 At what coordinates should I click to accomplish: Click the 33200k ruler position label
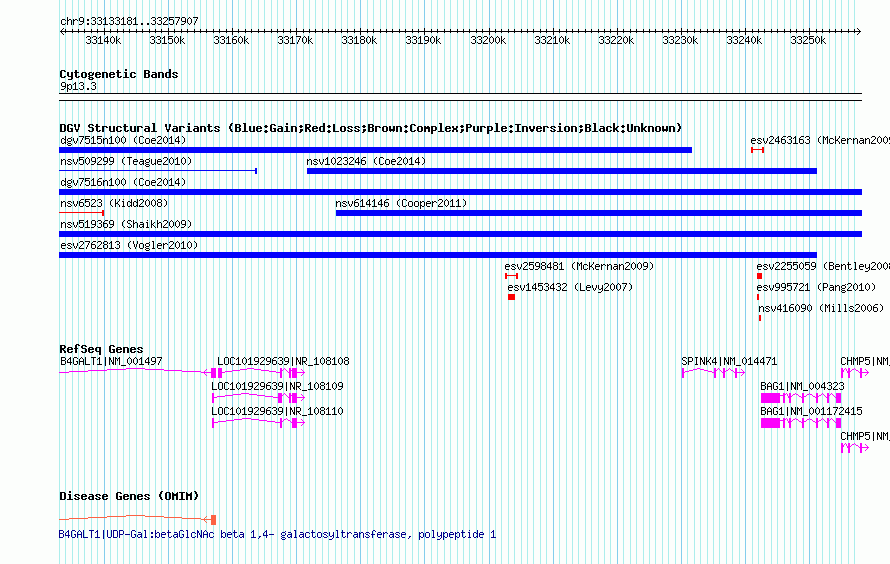488,40
